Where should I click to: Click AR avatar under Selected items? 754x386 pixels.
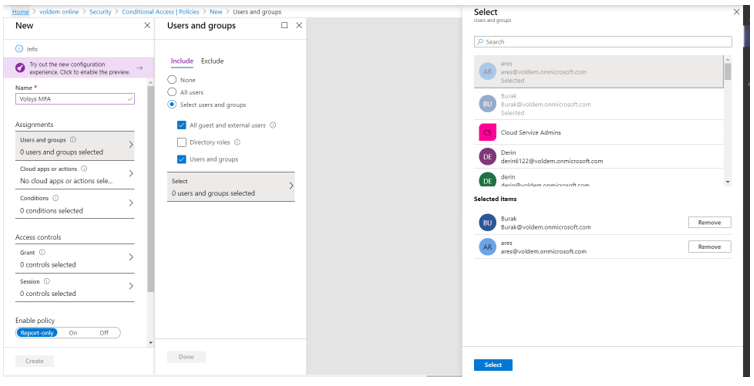pyautogui.click(x=488, y=247)
